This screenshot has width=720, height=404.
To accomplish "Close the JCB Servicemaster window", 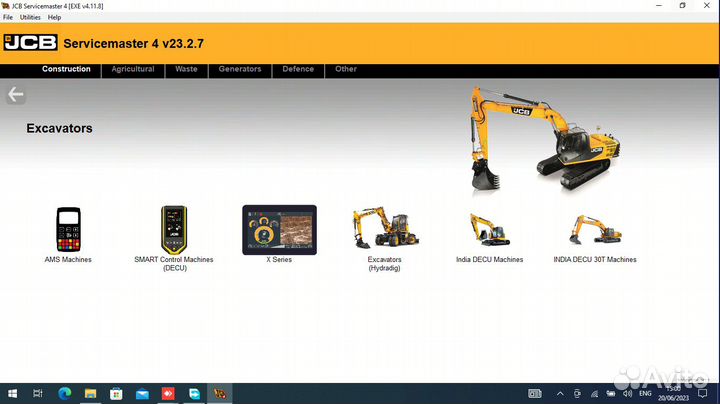I will pyautogui.click(x=707, y=6).
